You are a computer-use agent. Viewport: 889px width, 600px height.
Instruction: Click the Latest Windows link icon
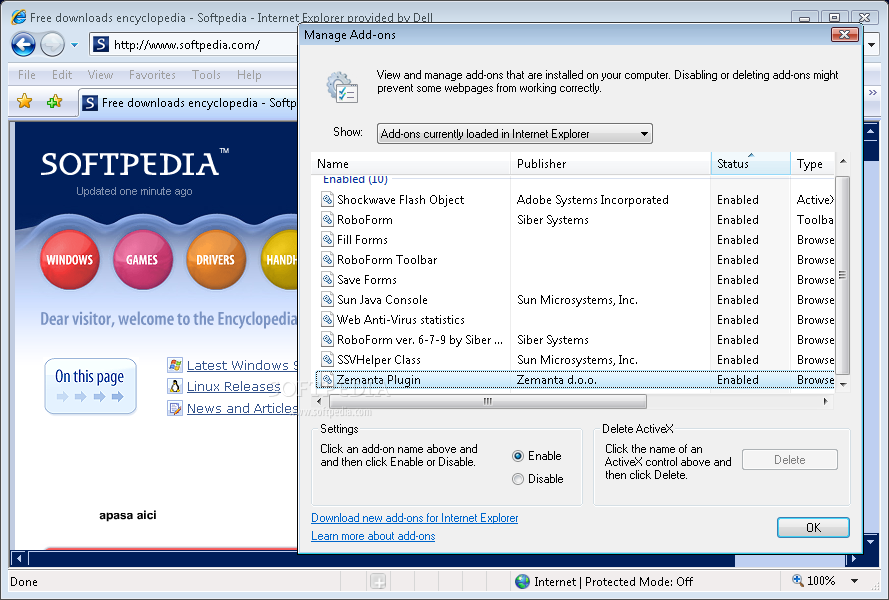point(175,365)
